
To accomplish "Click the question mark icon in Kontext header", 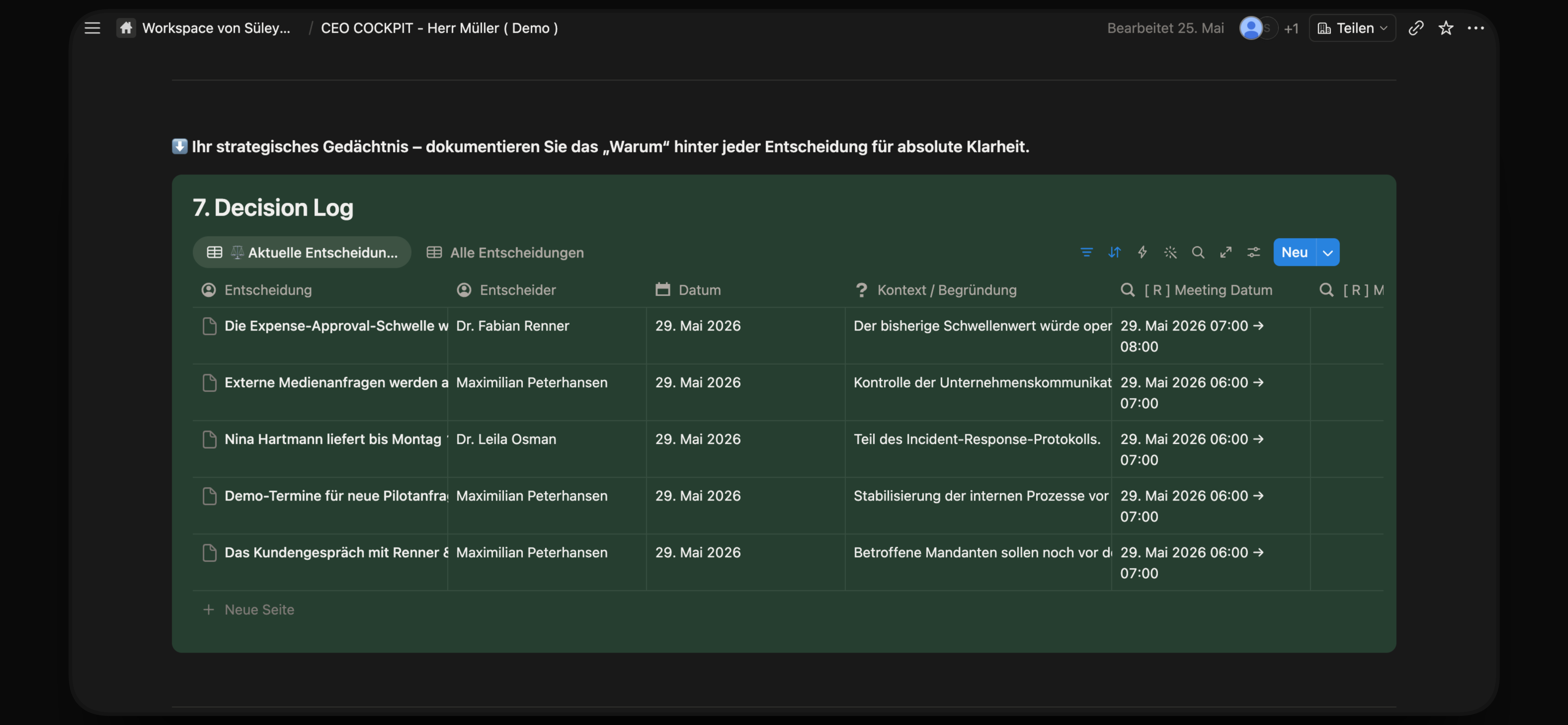I will (861, 290).
